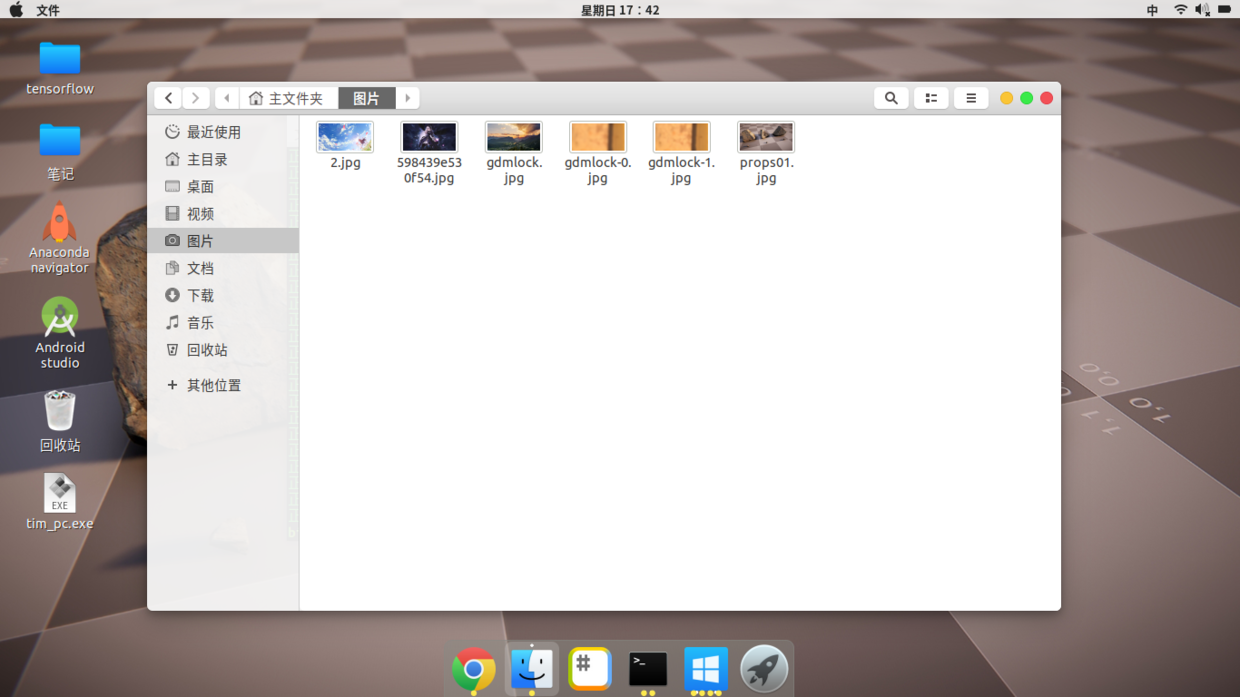
Task: Select 音乐 in the sidebar
Action: click(200, 323)
